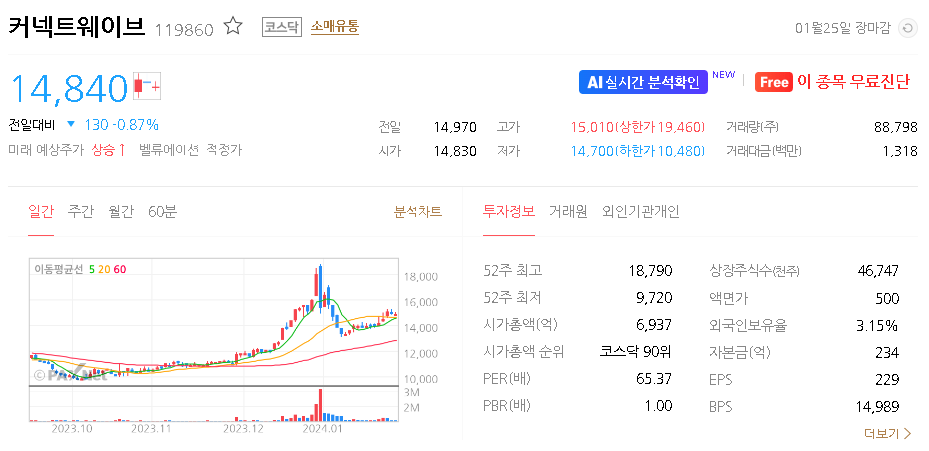Click the 2023.12 date label on chart
Viewport: 929px width, 451px height.
(x=243, y=428)
